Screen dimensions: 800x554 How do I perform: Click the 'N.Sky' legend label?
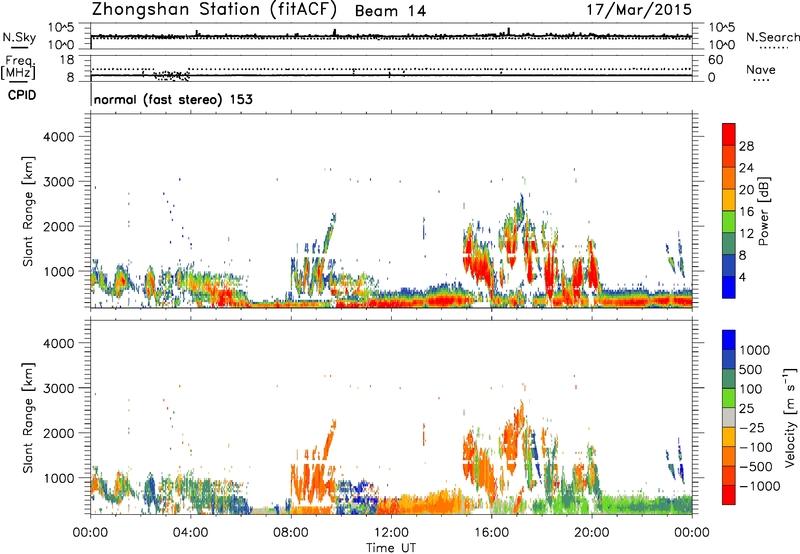(x=19, y=37)
